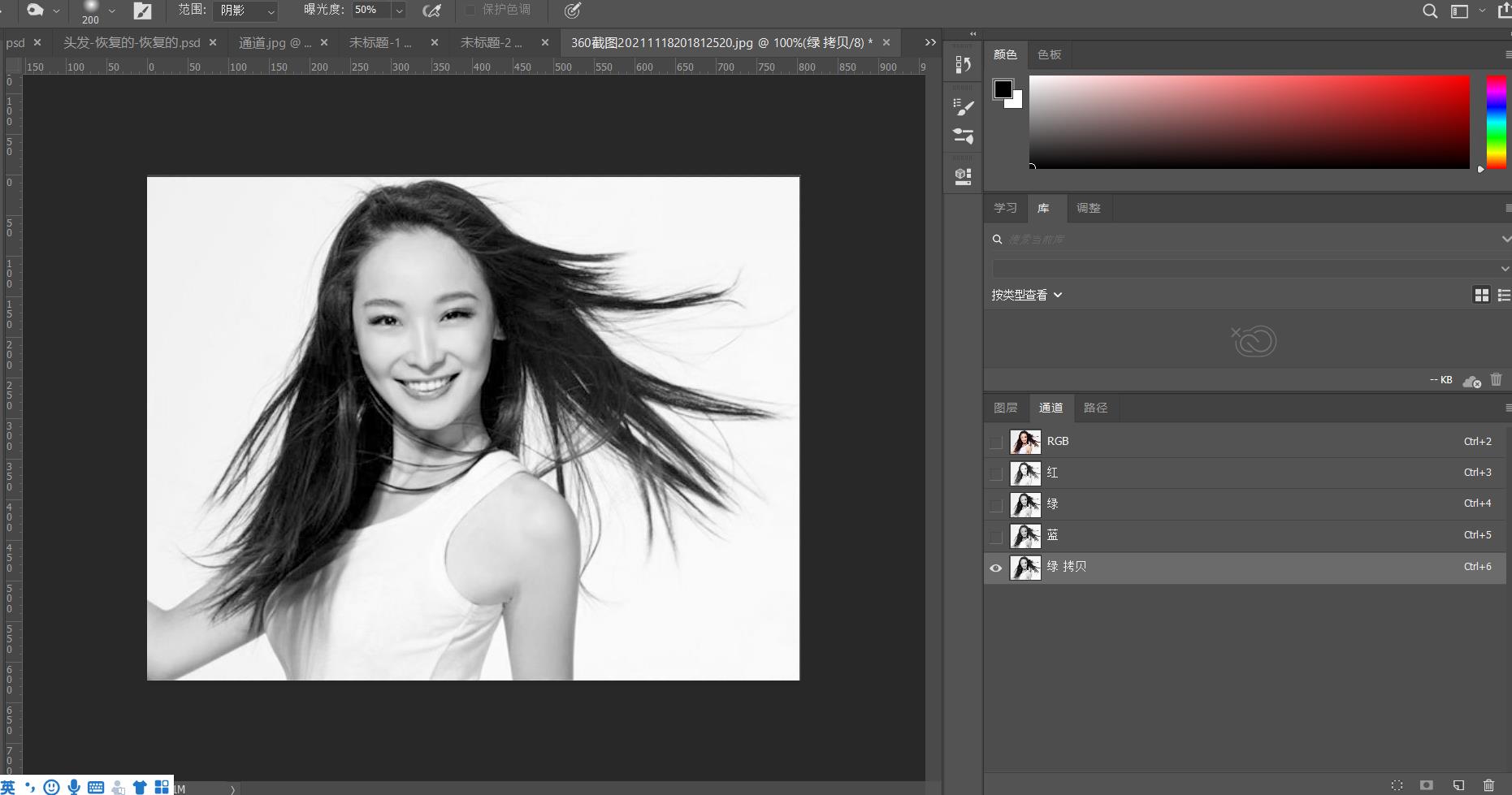Open the library selection dropdown
This screenshot has width=1512, height=795.
tap(1251, 268)
